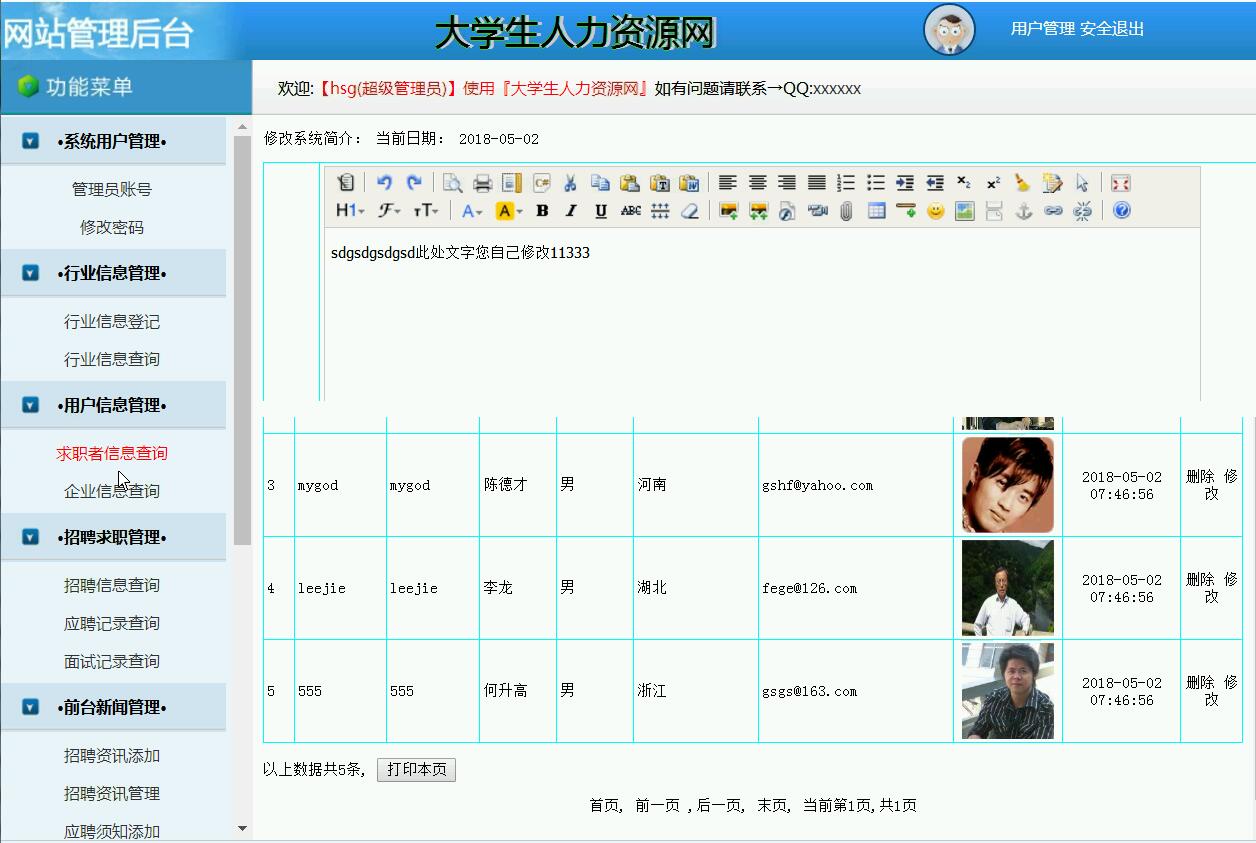The height and width of the screenshot is (843, 1256).
Task: Paste from Word in the editor toolbar
Action: click(x=689, y=182)
